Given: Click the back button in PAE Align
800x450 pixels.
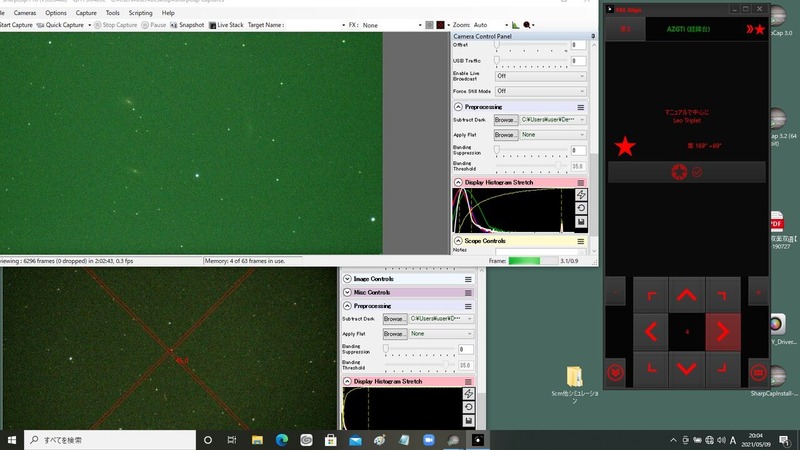Looking at the screenshot, I should (626, 29).
